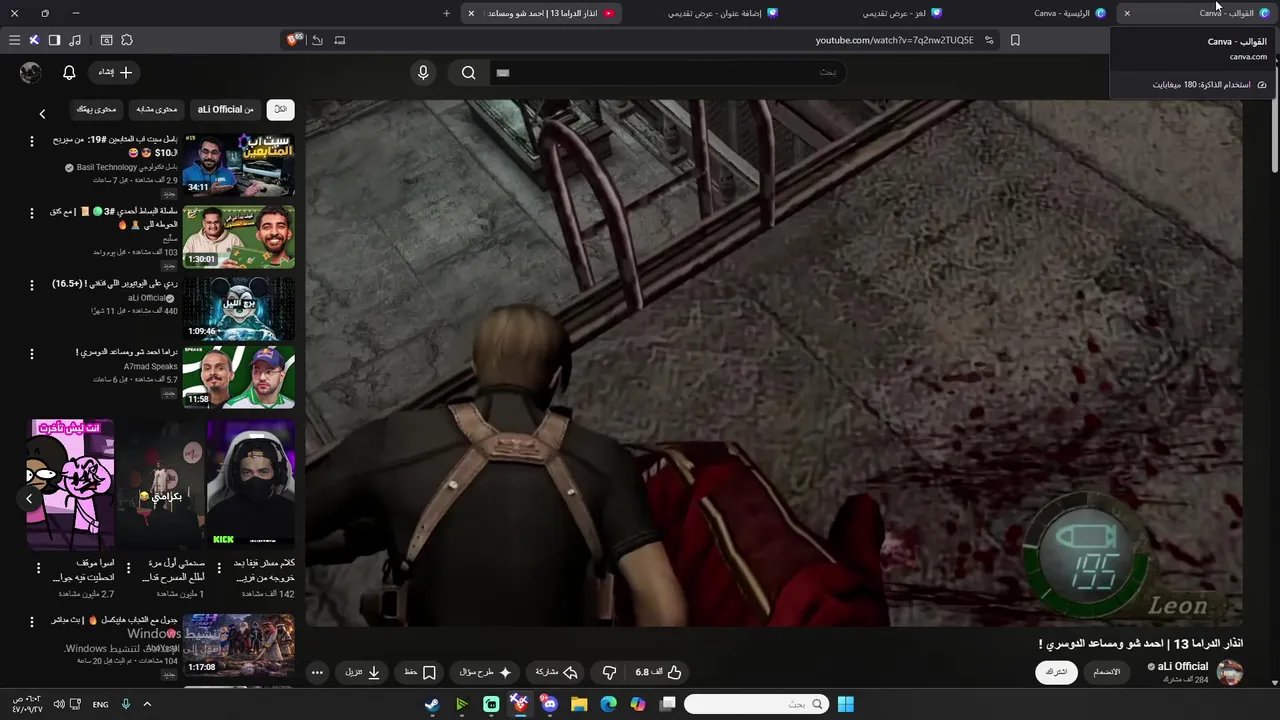Open the 1:30:01 video thumbnail

238,237
